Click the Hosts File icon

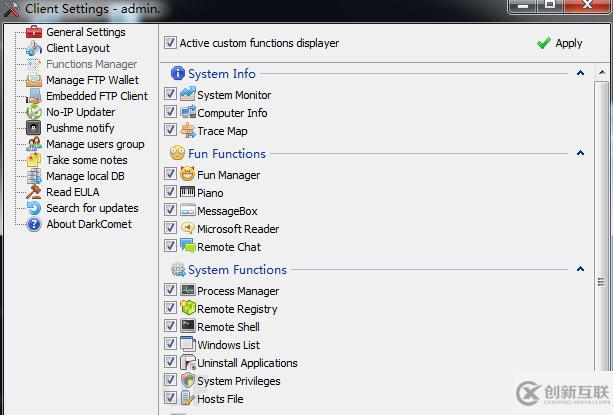[188, 398]
